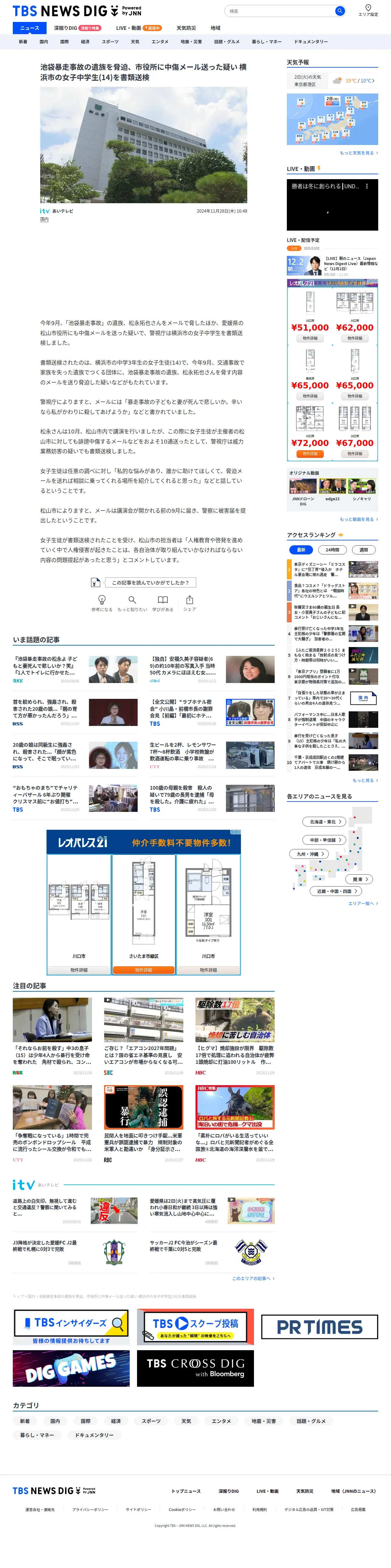This screenshot has height=1568, width=391.
Task: Open the ranking もっと見る link
Action: click(x=365, y=780)
